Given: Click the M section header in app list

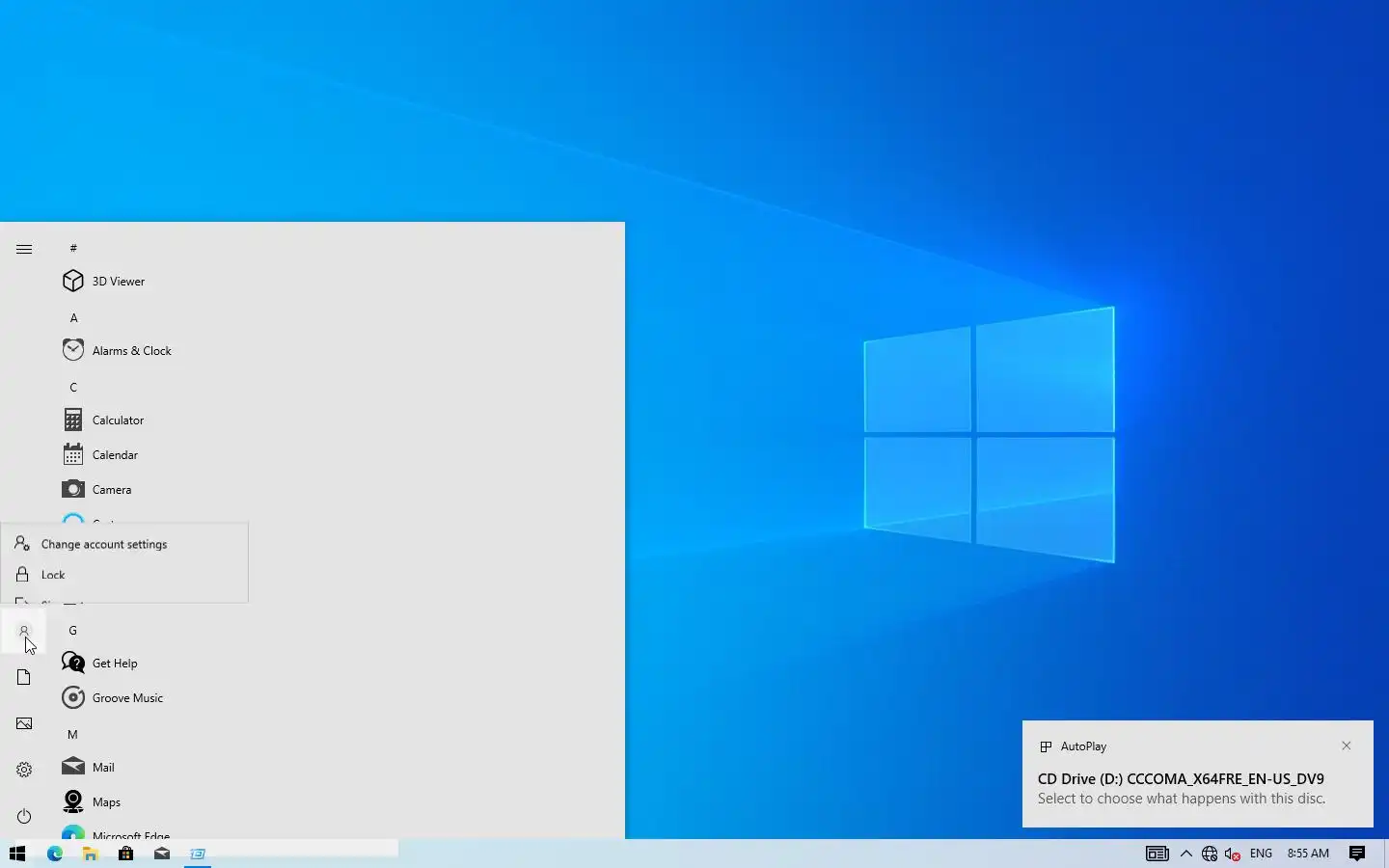Looking at the screenshot, I should point(72,734).
